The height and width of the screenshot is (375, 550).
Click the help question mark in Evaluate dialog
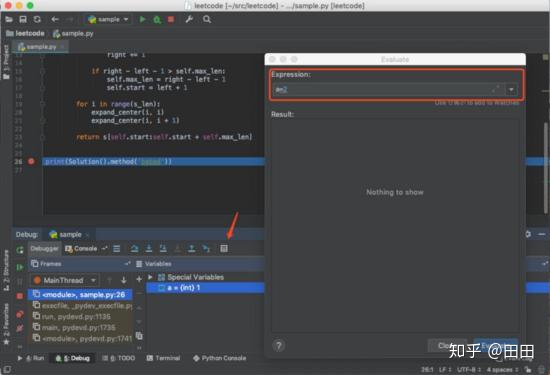(279, 346)
